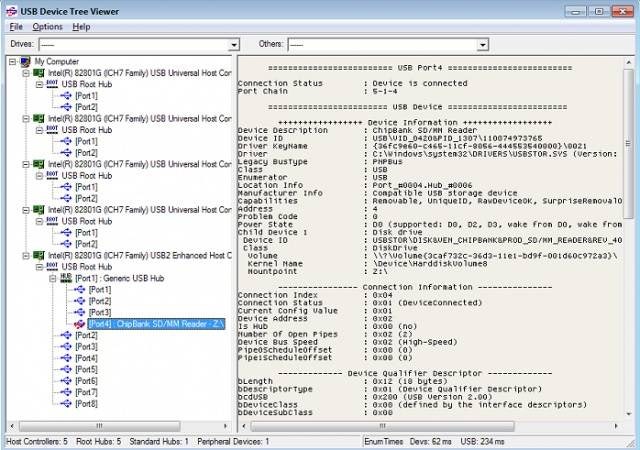Image resolution: width=640 pixels, height=450 pixels.
Task: Collapse the USB Root Hub under USB2 Enhanced controller
Action: pyautogui.click(x=39, y=267)
